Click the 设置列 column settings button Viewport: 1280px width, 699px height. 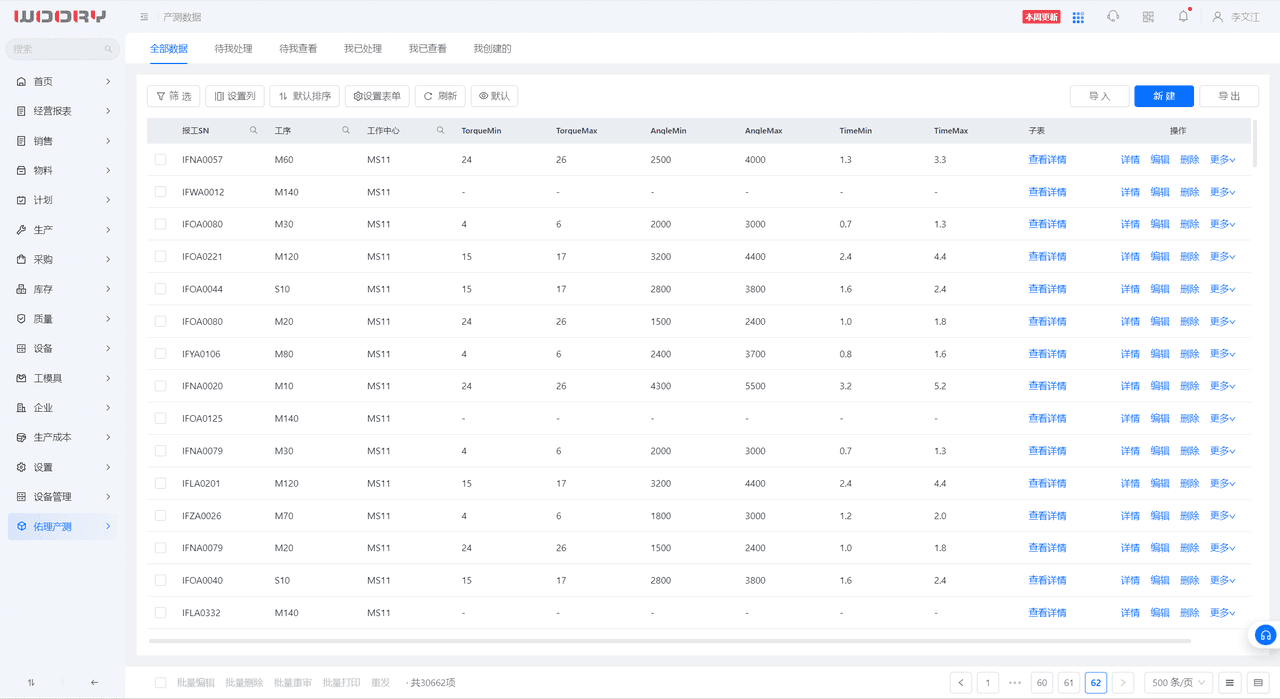coord(235,96)
